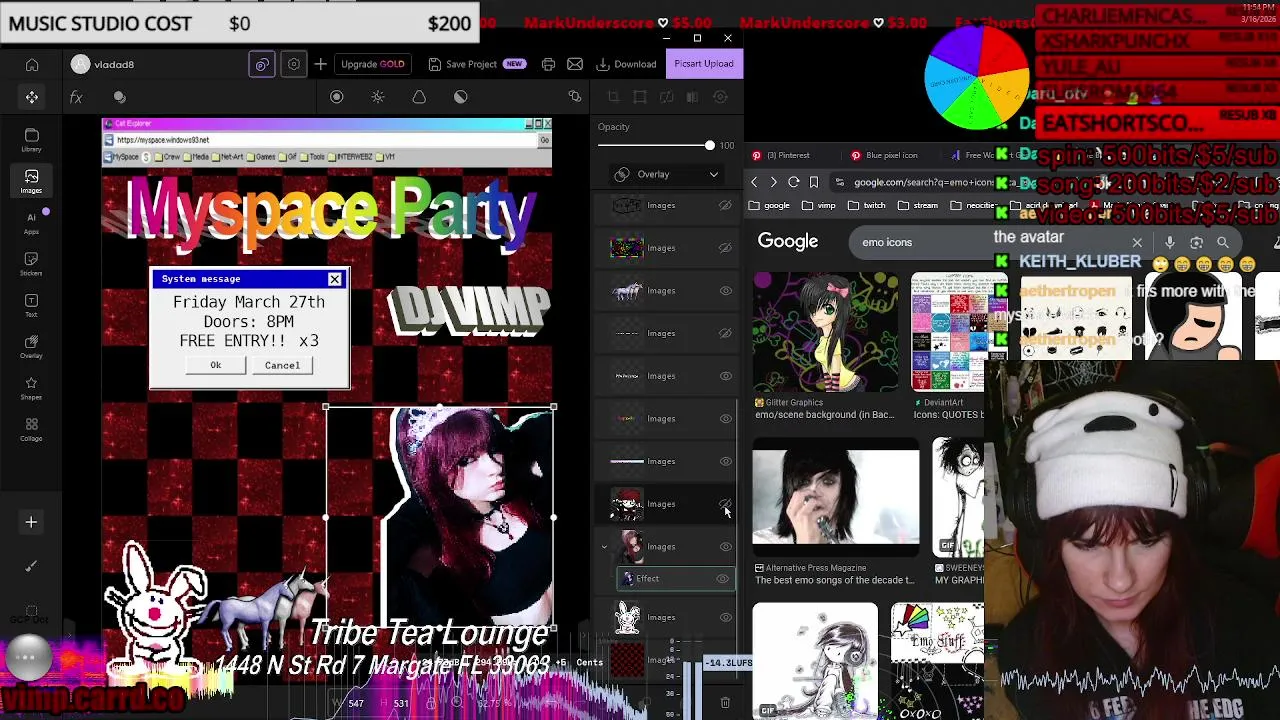
Task: Show the hidden dashed line Images layer
Action: tap(725, 333)
